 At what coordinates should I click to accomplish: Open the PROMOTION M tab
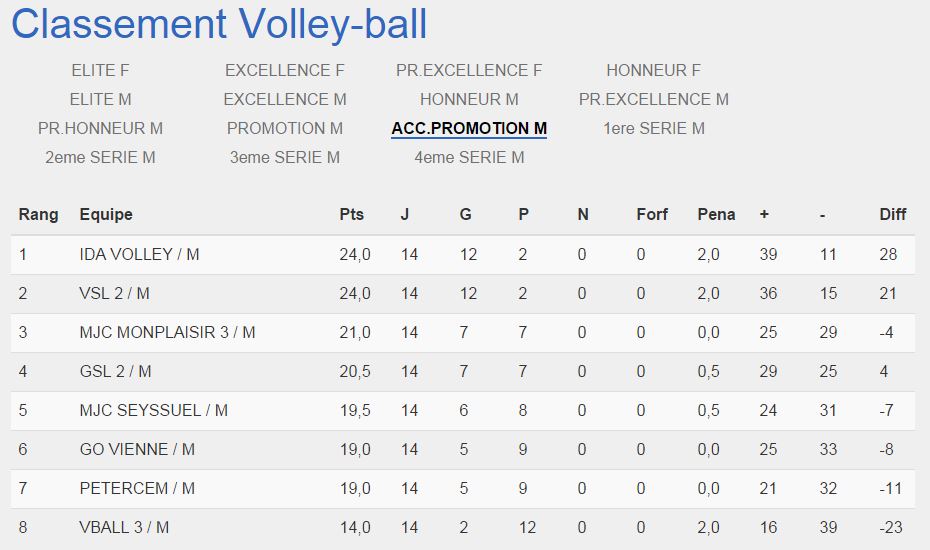(285, 129)
